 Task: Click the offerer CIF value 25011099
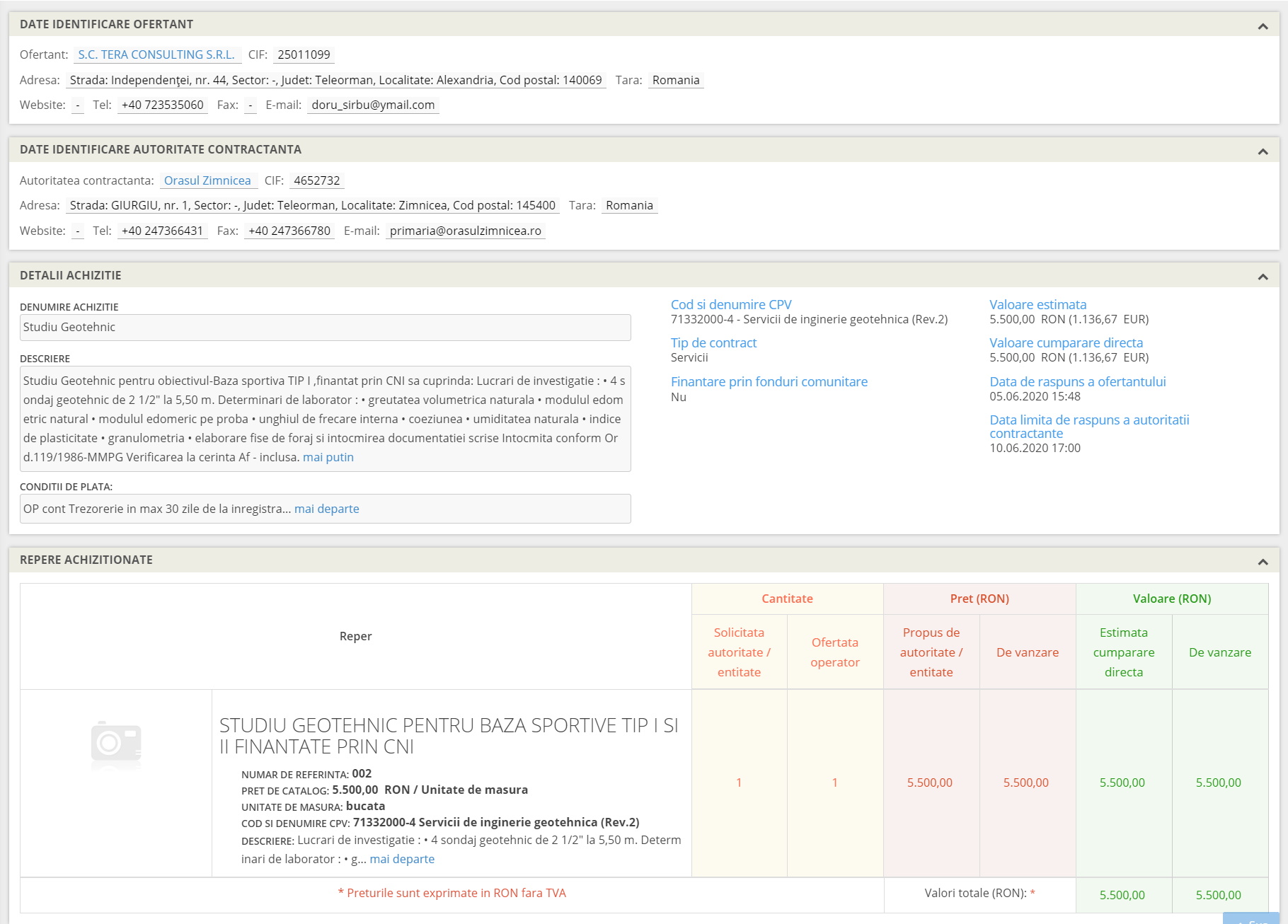pos(304,54)
